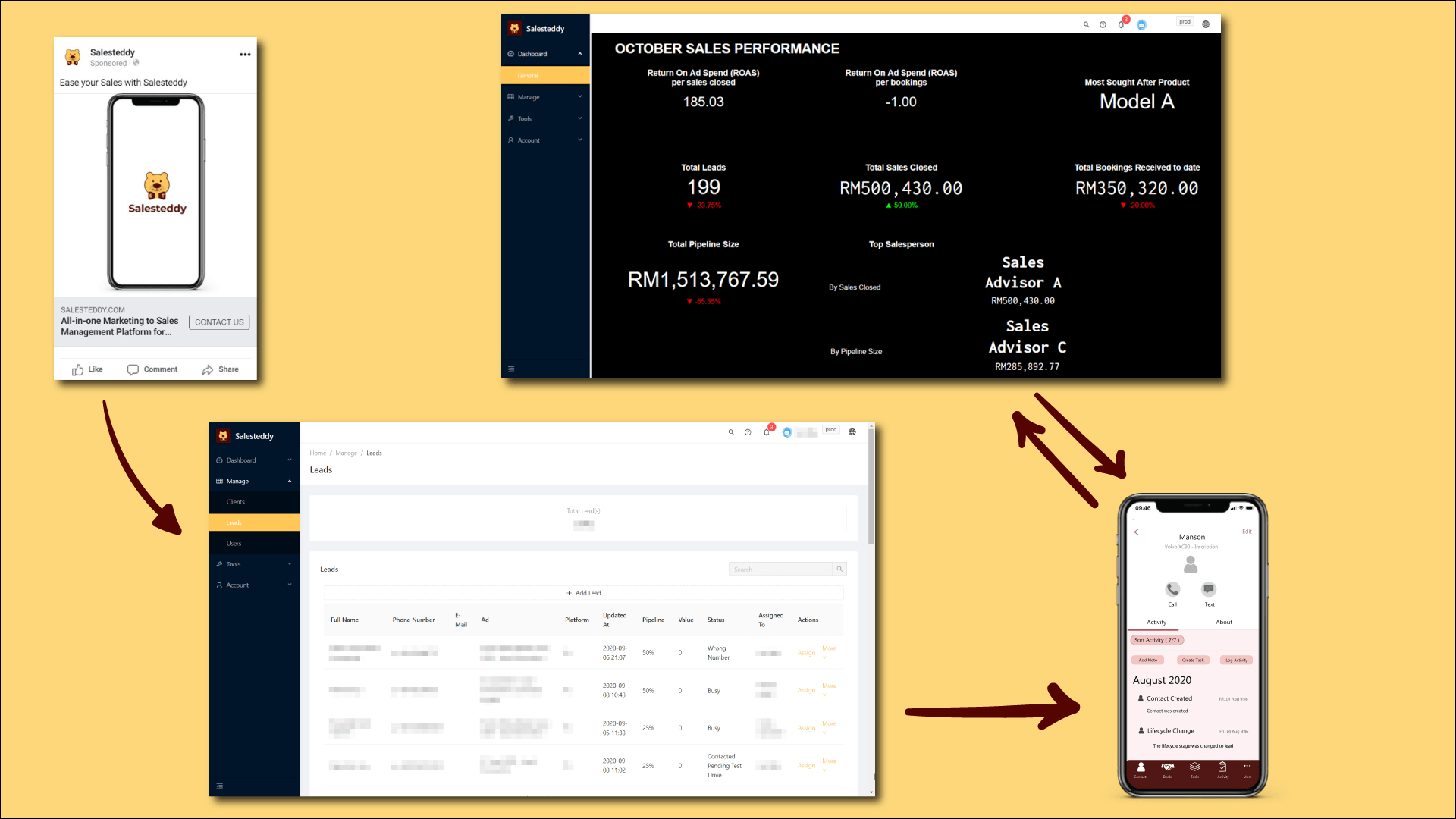Expand Tools menu in dashboard window sidebar
The image size is (1456, 819).
click(545, 119)
